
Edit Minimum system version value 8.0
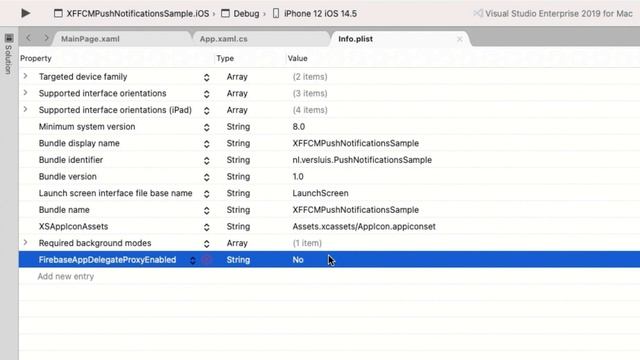tap(299, 127)
